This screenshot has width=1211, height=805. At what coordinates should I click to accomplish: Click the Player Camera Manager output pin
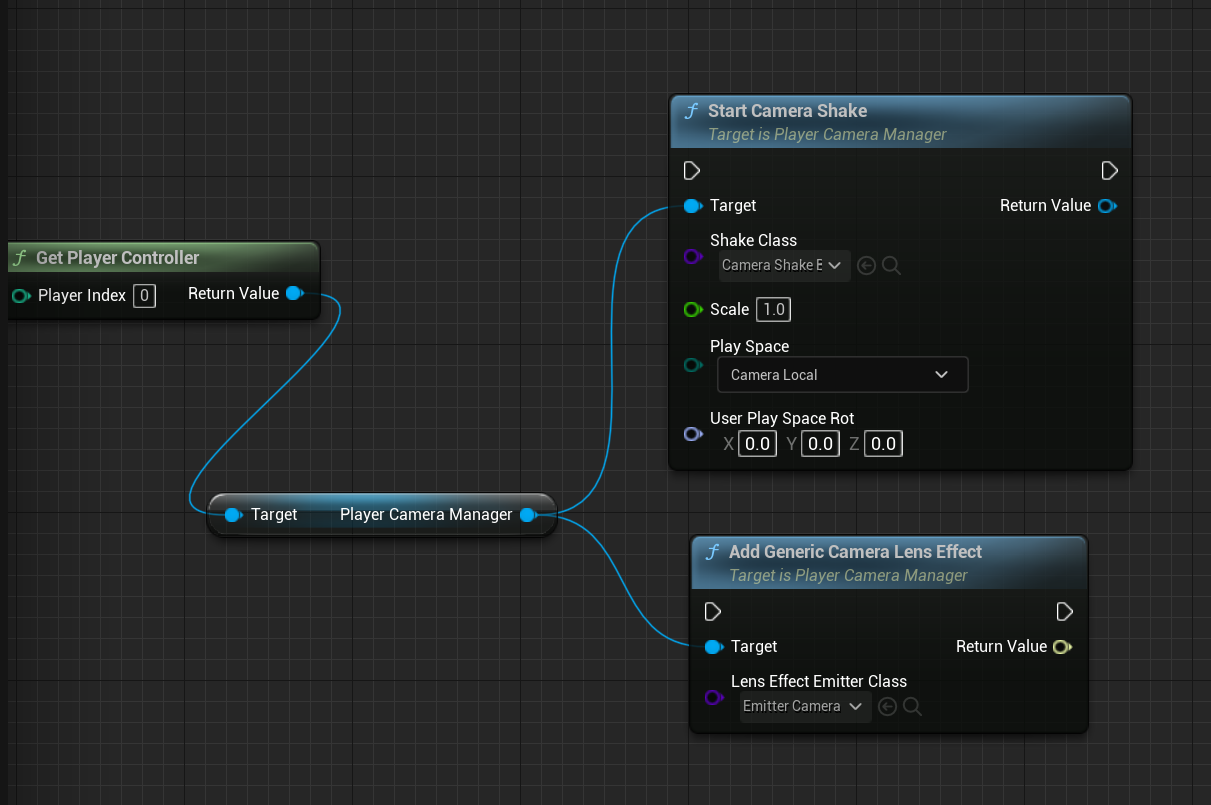527,515
